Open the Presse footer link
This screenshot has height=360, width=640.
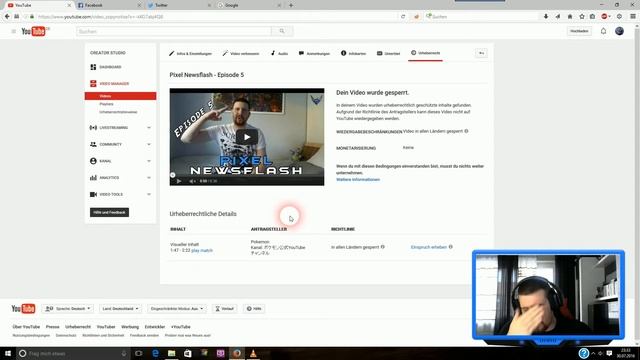53,327
